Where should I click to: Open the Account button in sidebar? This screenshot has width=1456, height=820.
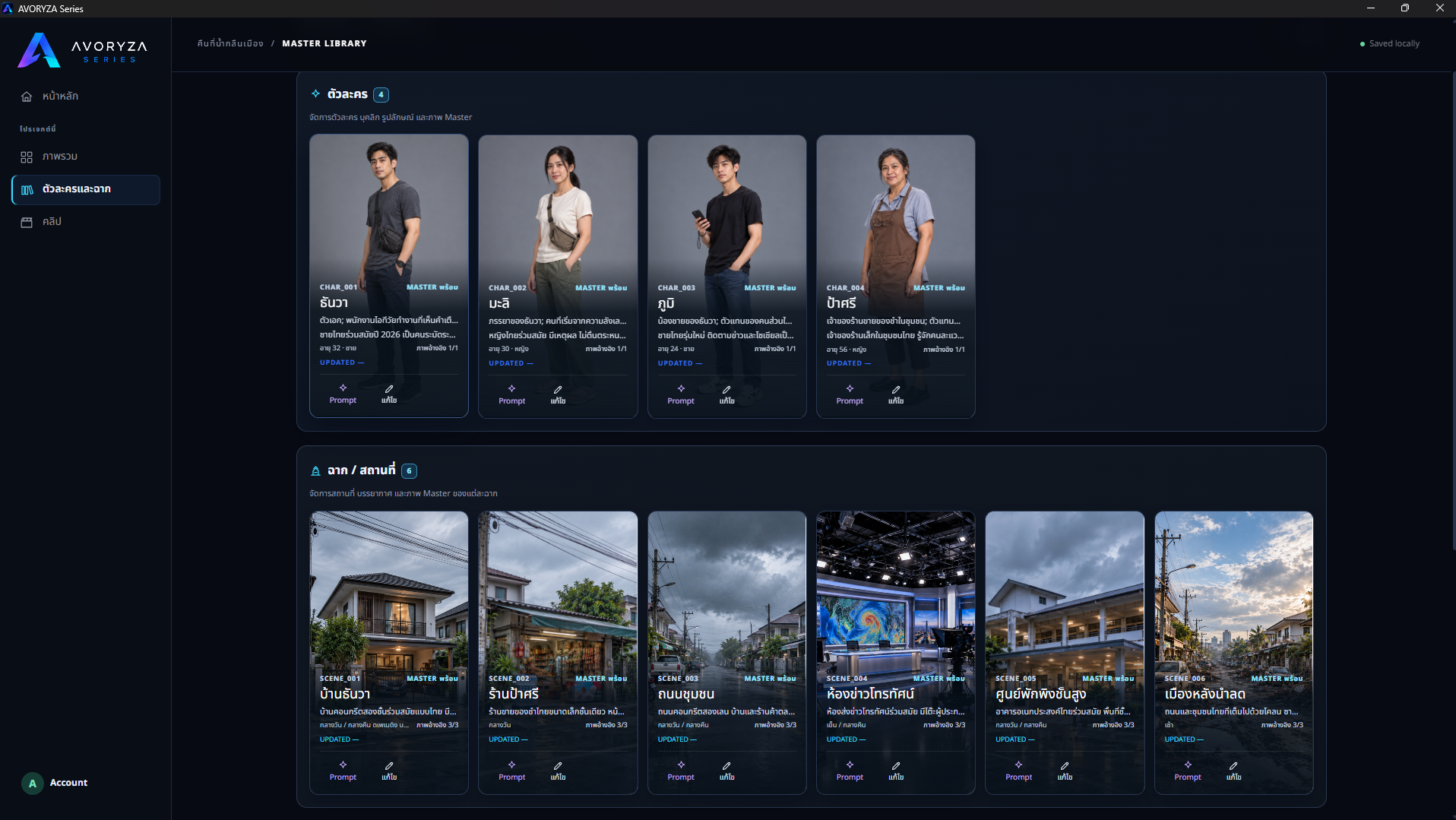tap(55, 783)
